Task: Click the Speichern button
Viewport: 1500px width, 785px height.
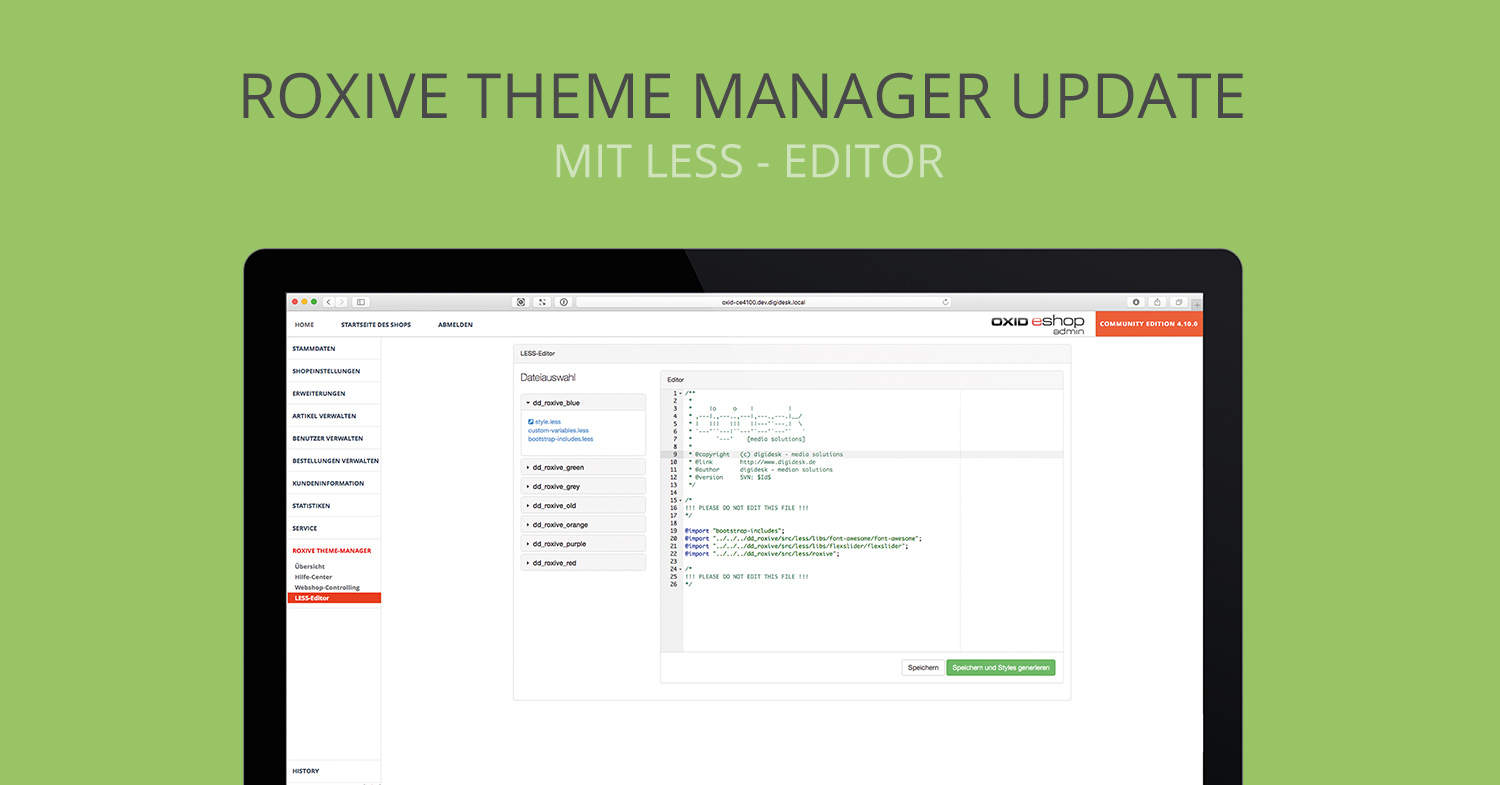Action: pos(923,667)
